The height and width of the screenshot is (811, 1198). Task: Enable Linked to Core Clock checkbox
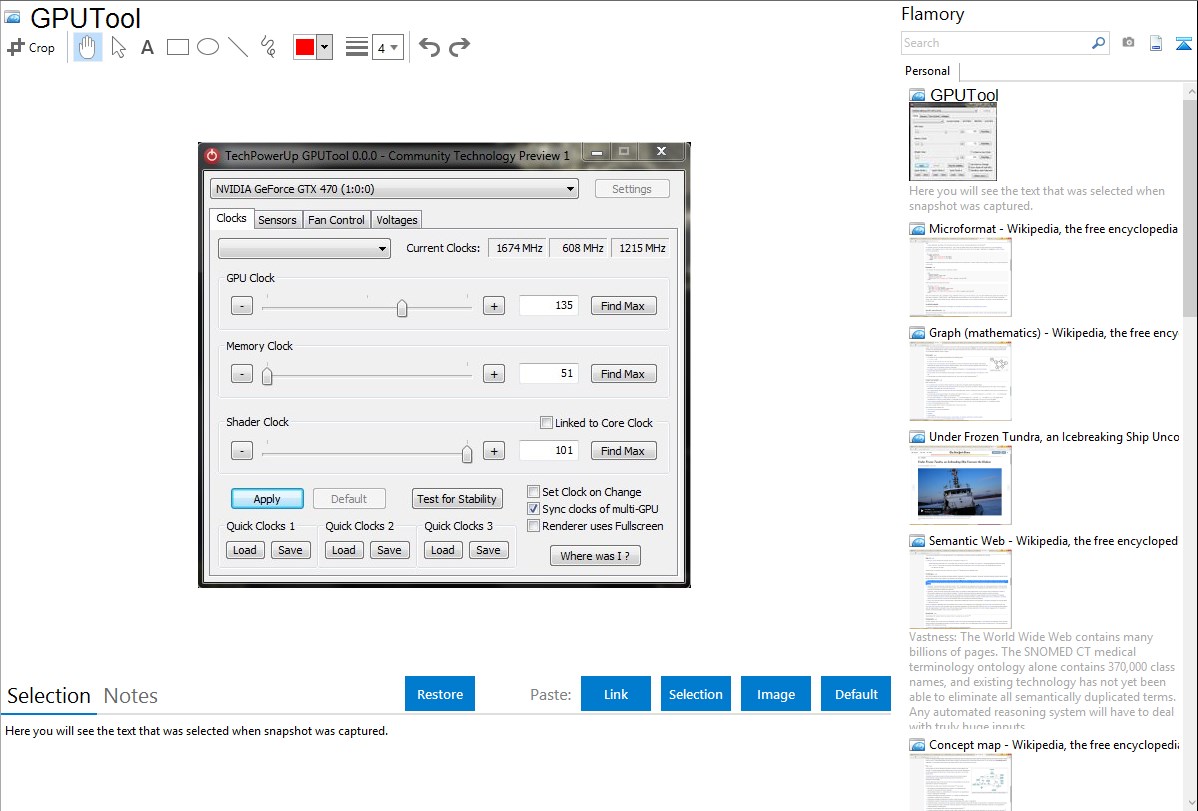point(546,423)
